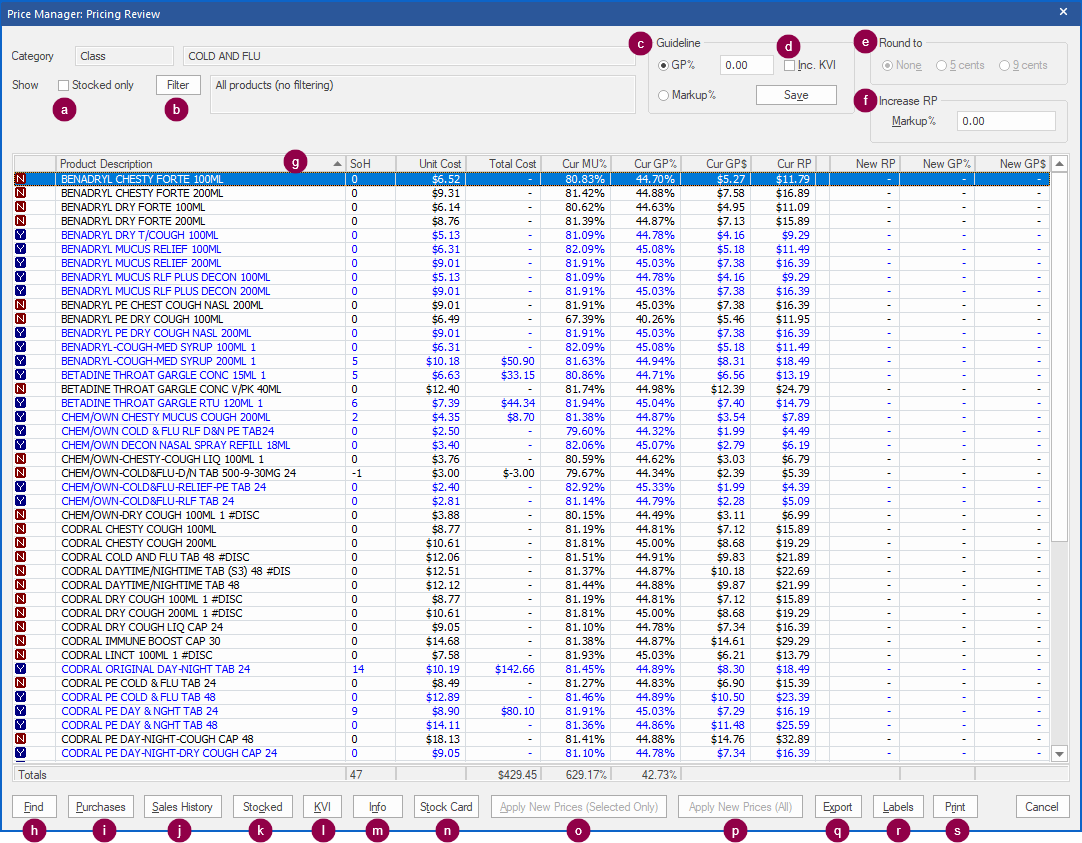Tick the Inc. KVI checkbox
The image size is (1082, 843).
click(789, 66)
